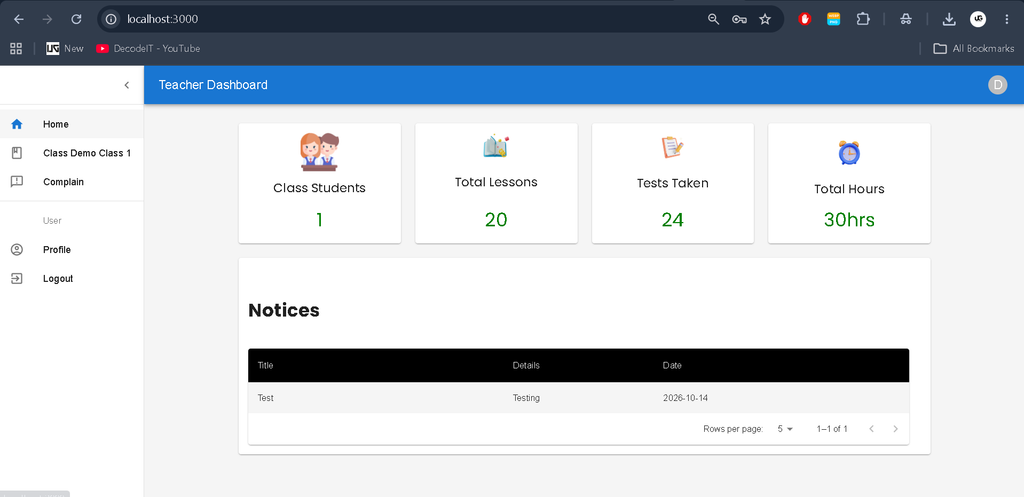The width and height of the screenshot is (1024, 497).
Task: Click the Title column header
Action: [266, 366]
